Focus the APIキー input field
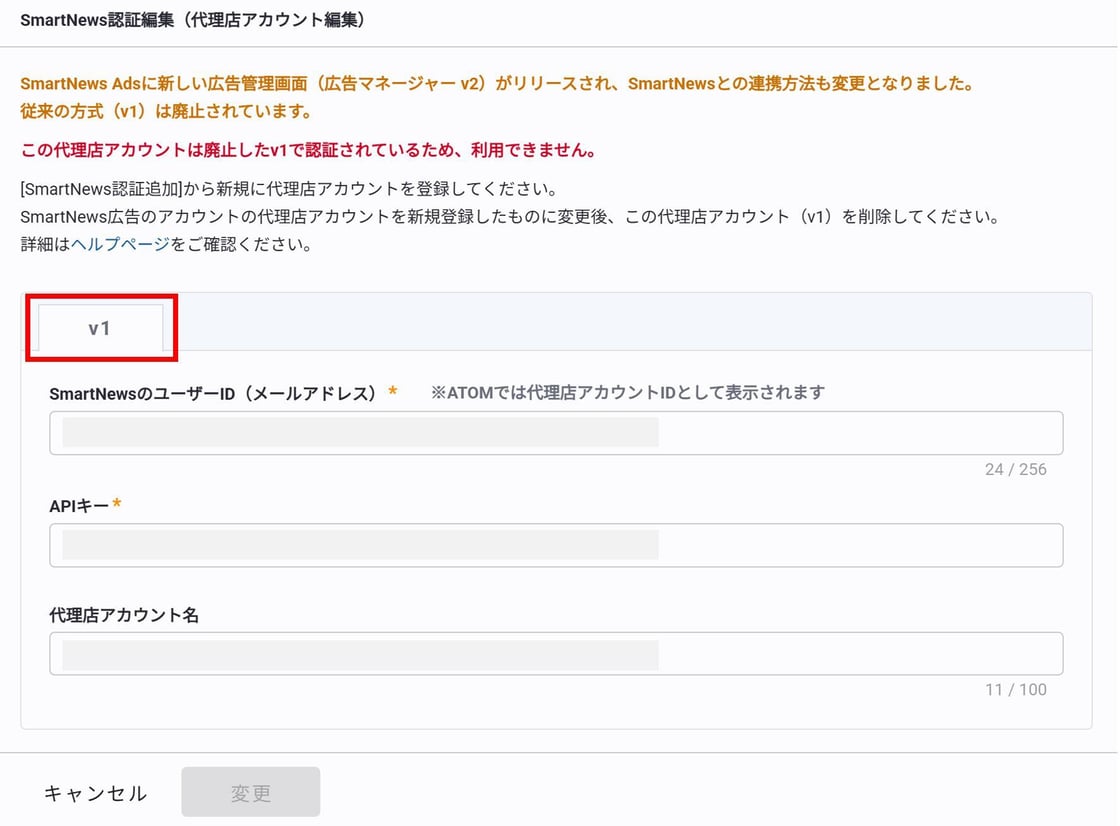Screen dimensions: 1120x826 click(x=555, y=545)
